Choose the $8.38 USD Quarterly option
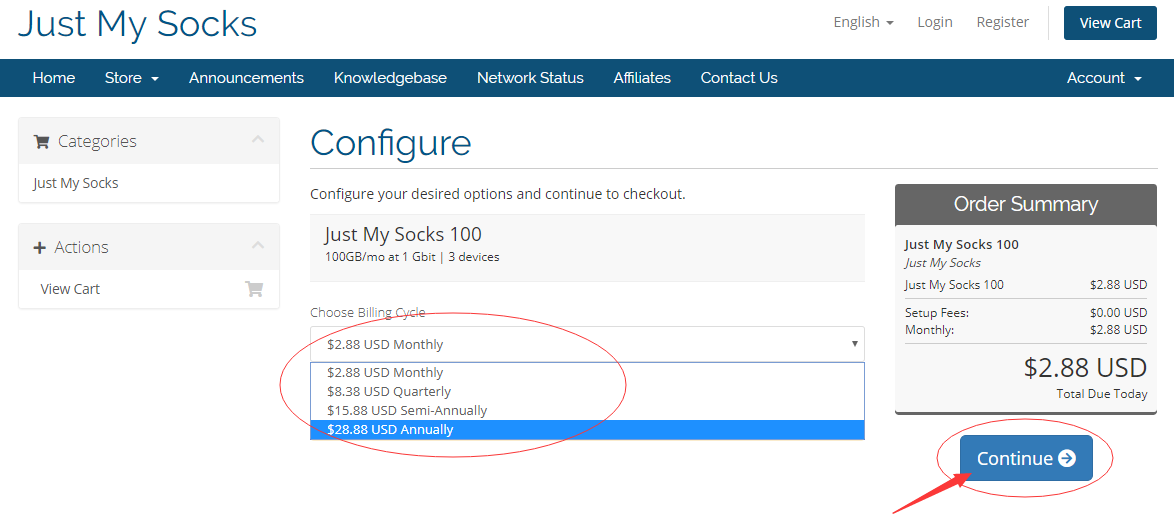Screen dimensions: 1174x524 pos(389,392)
